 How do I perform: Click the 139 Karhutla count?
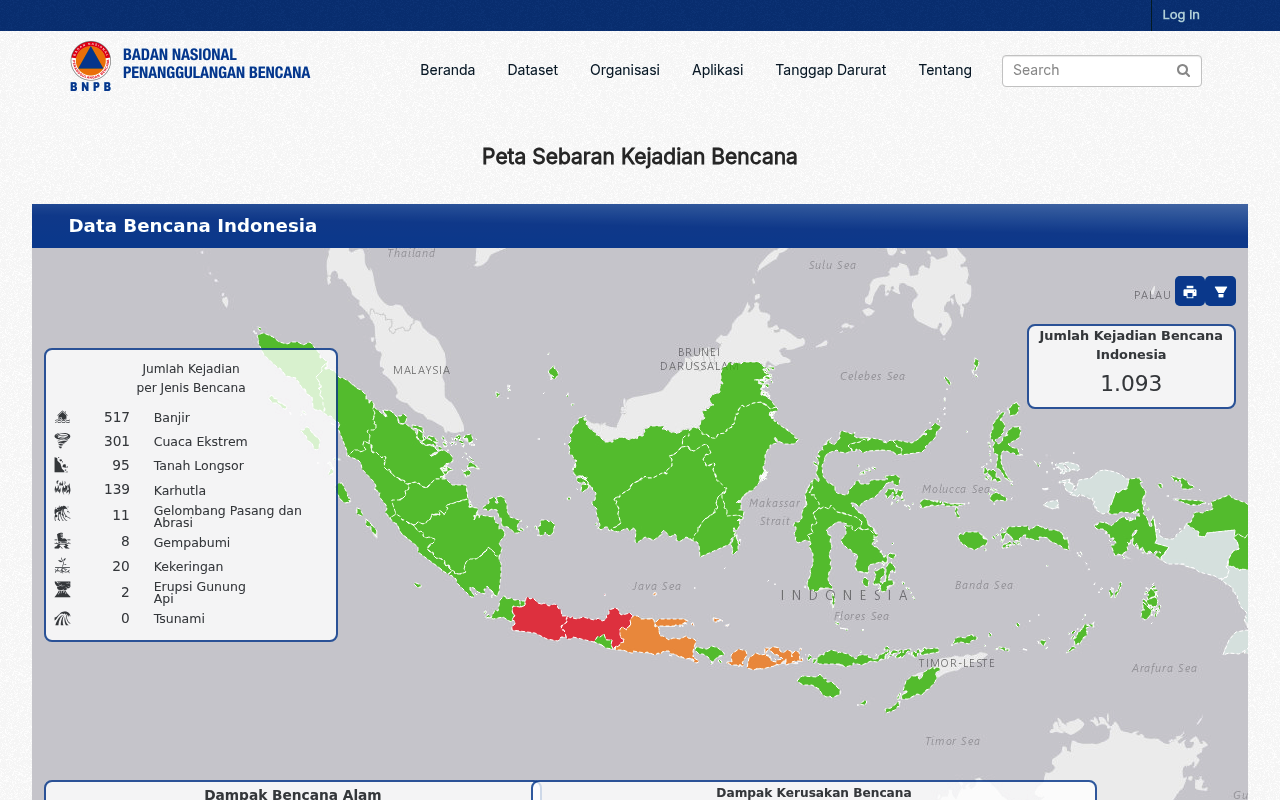[117, 489]
